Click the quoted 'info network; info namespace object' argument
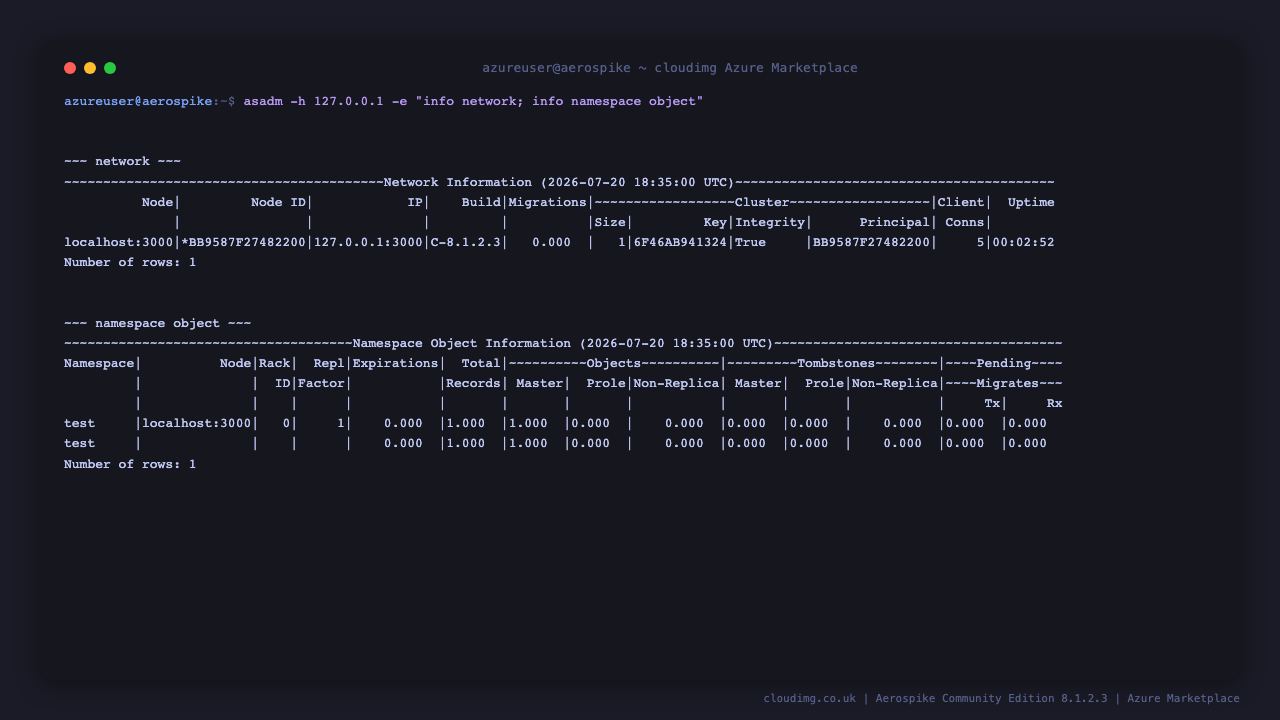Viewport: 1280px width, 720px height. tap(559, 101)
